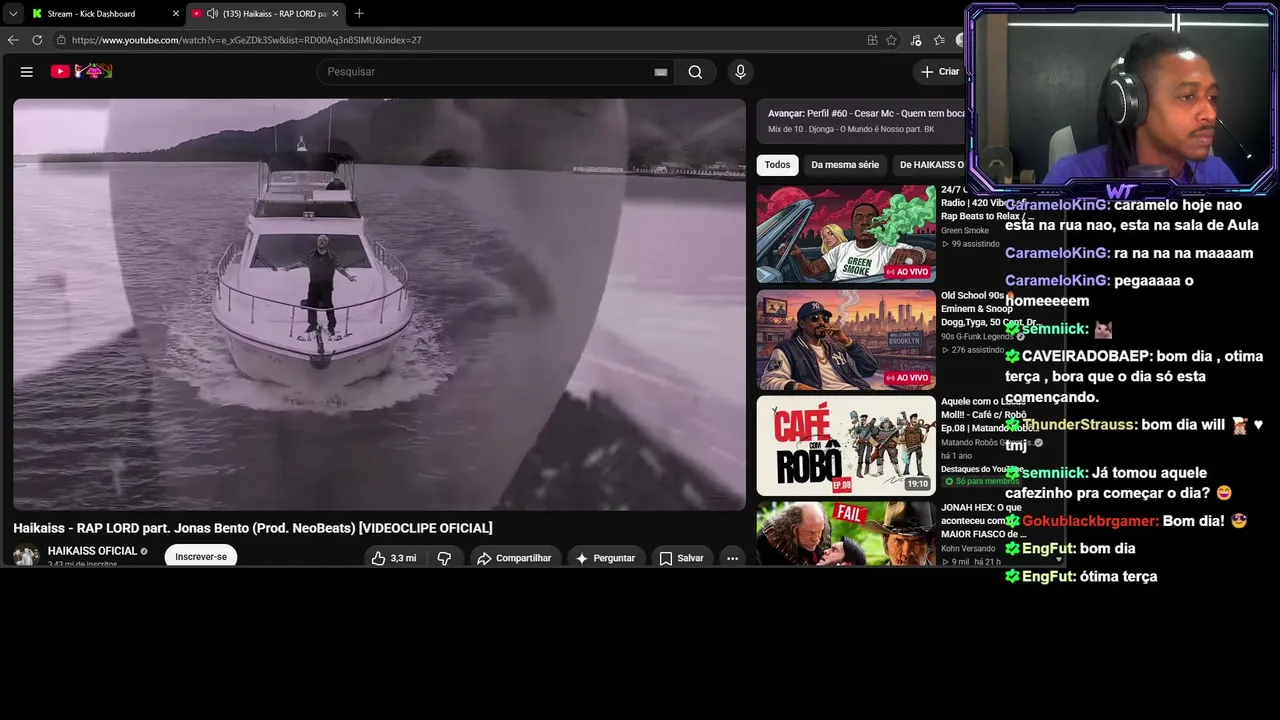Click the 'Perguntar' button

[x=605, y=558]
